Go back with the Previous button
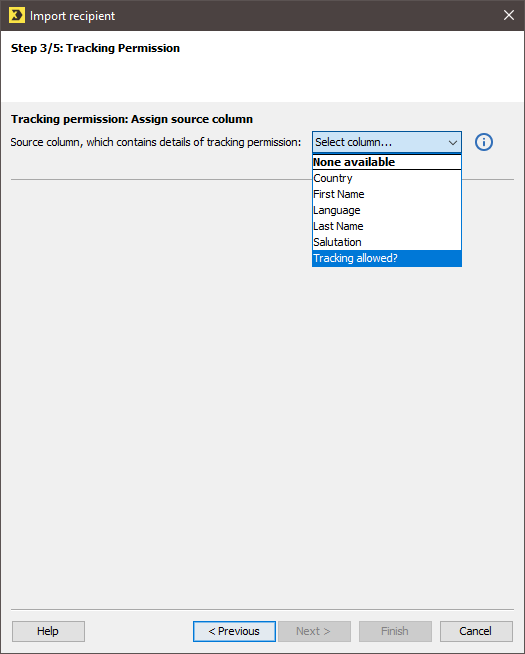Image resolution: width=525 pixels, height=654 pixels. click(x=234, y=631)
